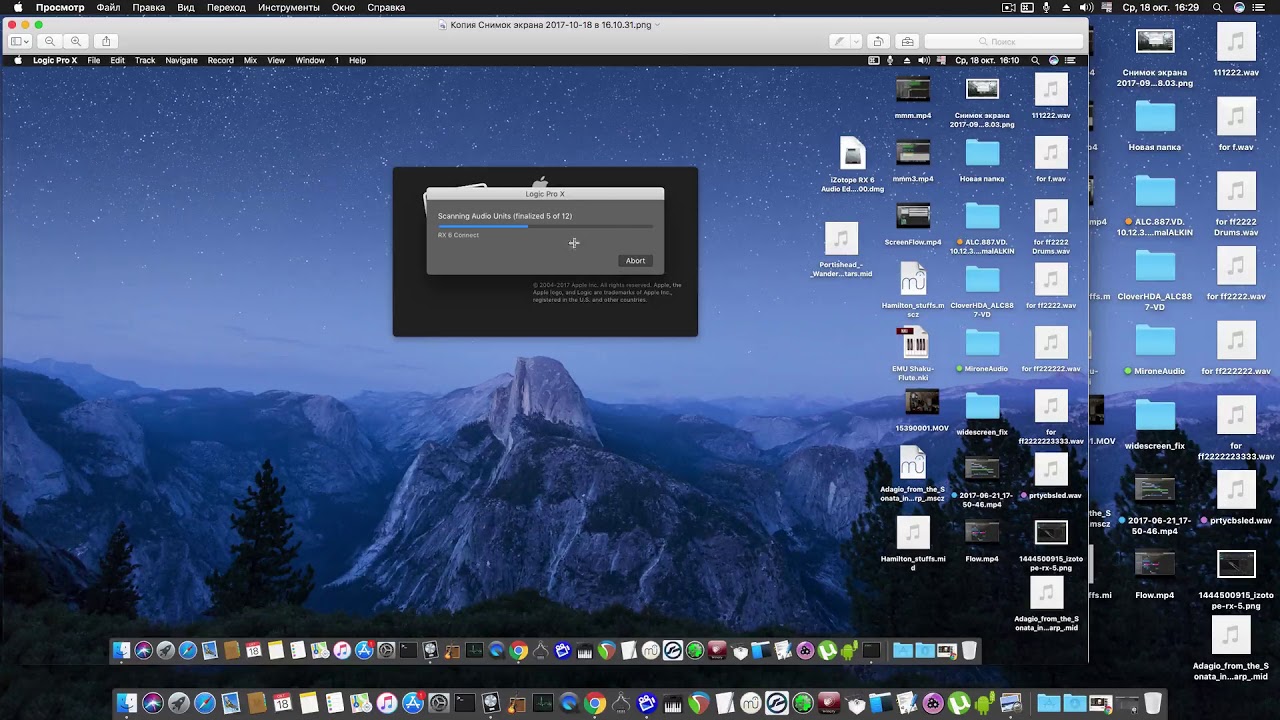Select desktop folder ALC.887.VD.10.12.3...malALKIN
1280x720 pixels.
(1155, 206)
